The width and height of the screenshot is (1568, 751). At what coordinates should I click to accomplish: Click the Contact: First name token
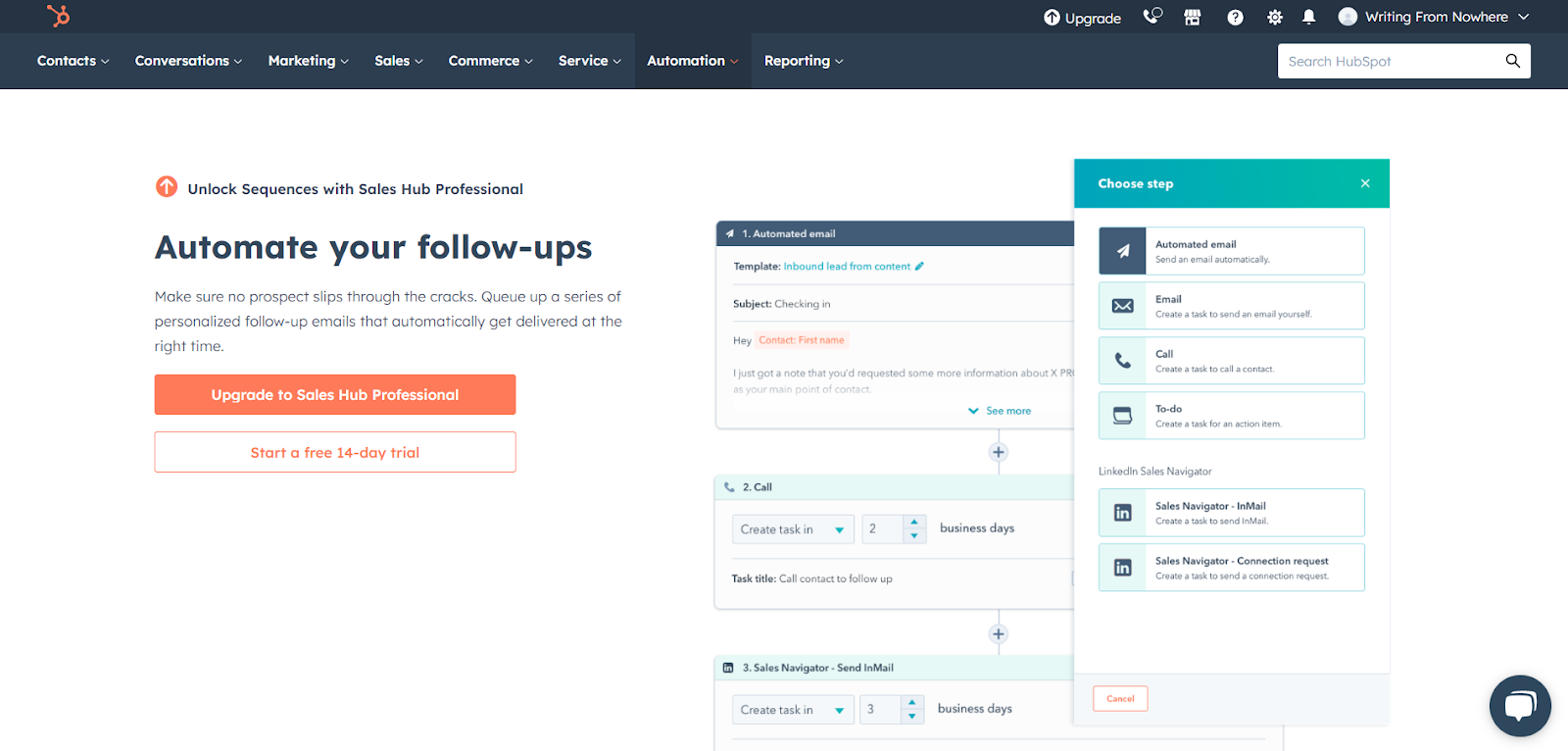pos(801,340)
